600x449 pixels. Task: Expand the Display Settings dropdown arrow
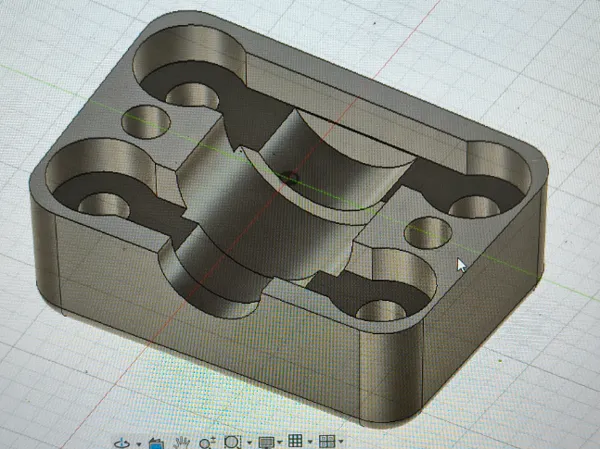[x=280, y=442]
